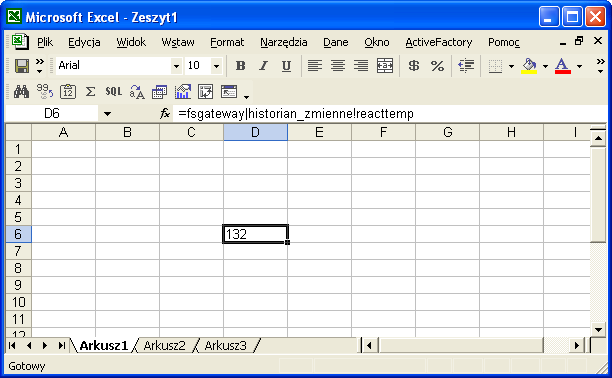612x378 pixels.
Task: Decrease indent icon
Action: pyautogui.click(x=466, y=66)
